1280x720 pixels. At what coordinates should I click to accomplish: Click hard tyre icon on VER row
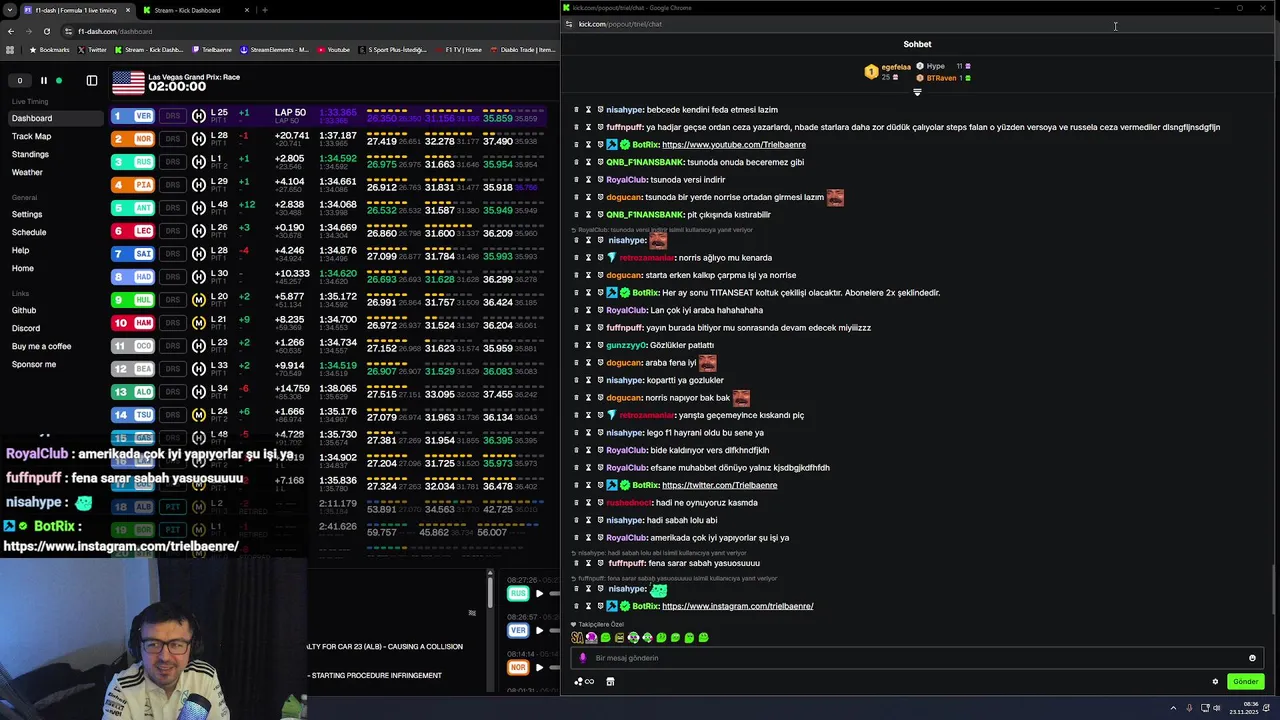click(198, 116)
